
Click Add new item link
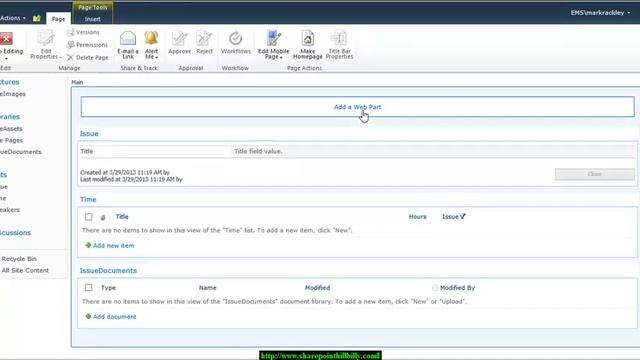(x=113, y=245)
